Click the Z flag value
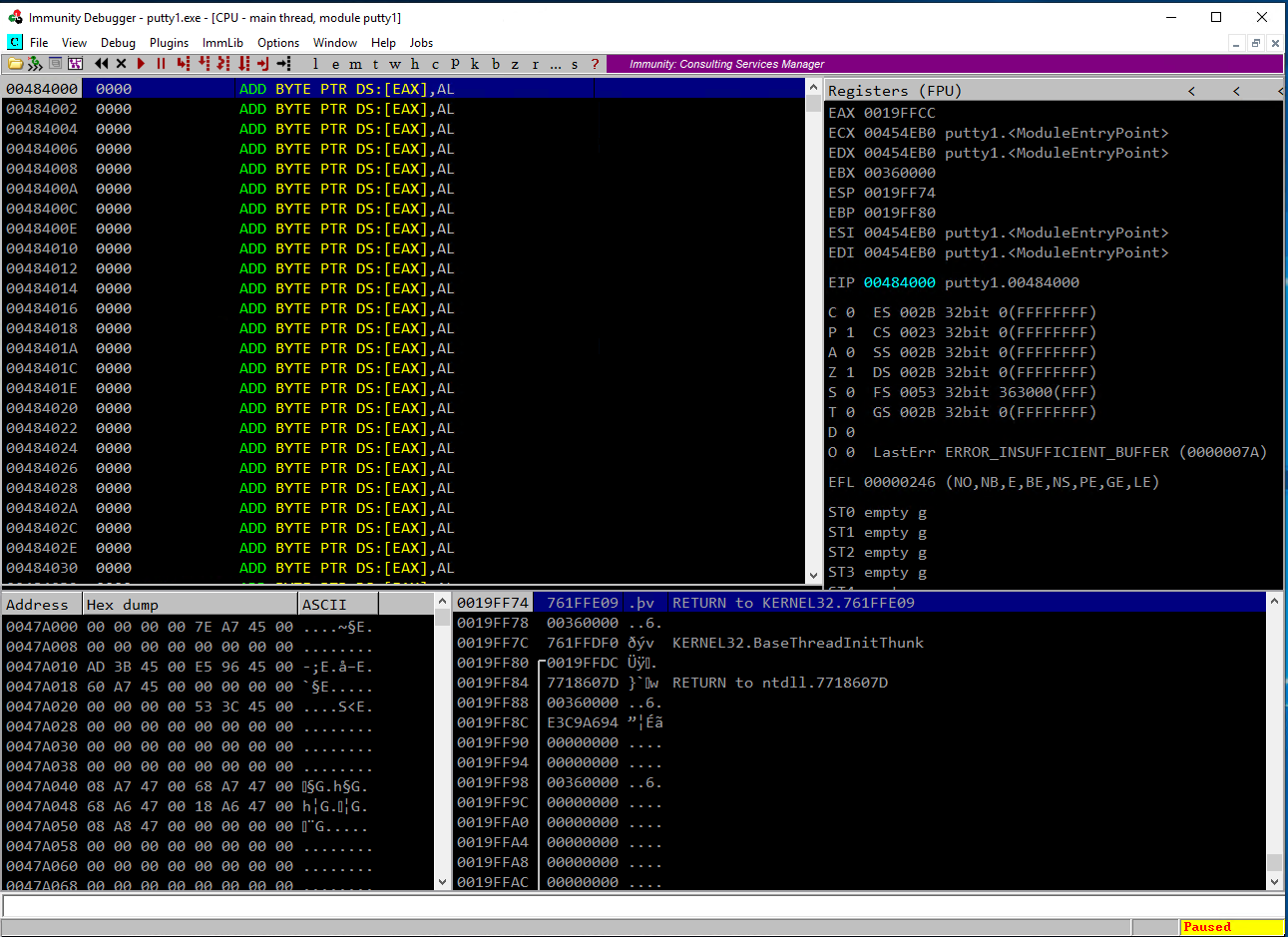 pos(850,372)
